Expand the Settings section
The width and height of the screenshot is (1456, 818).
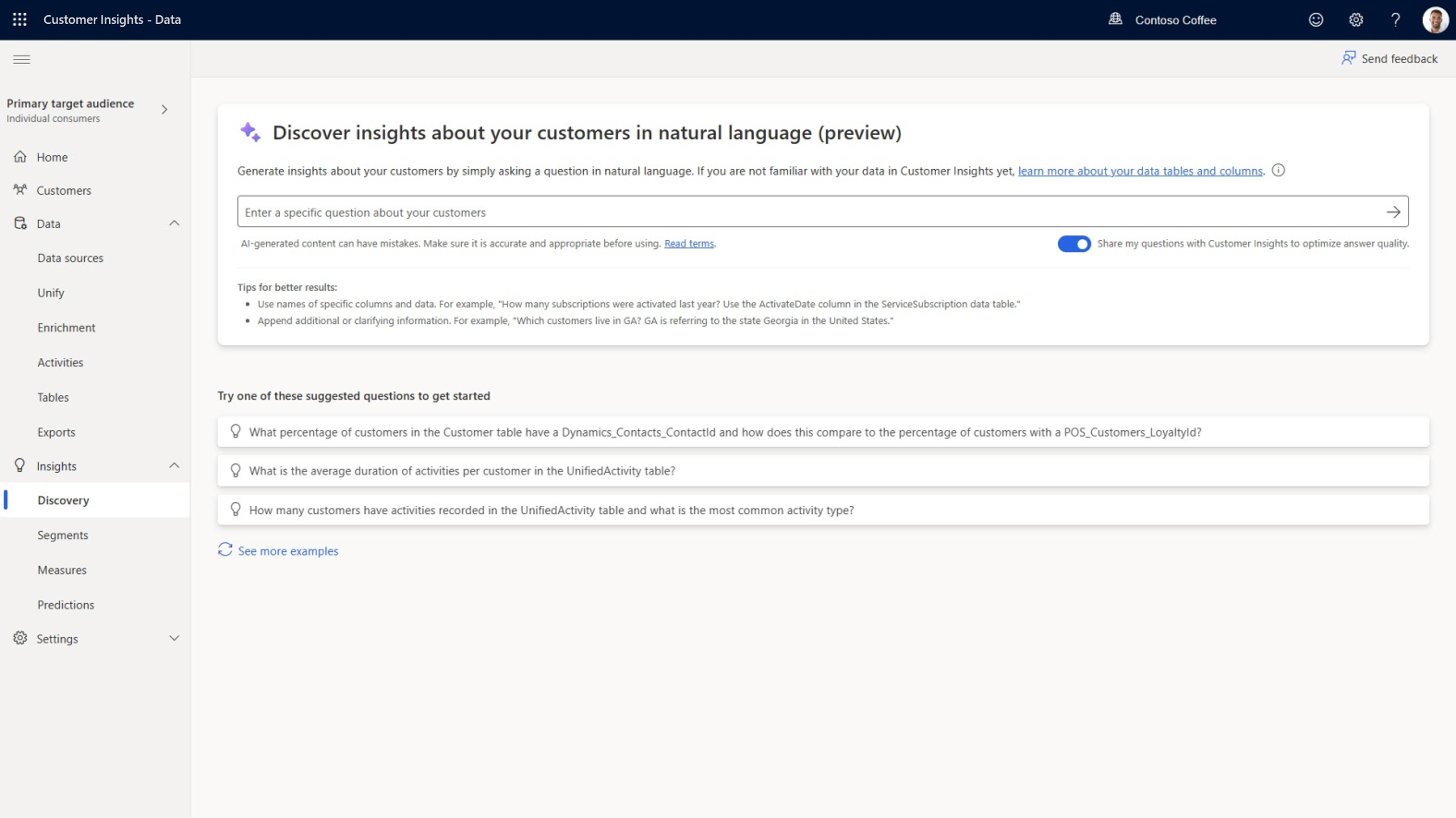(173, 638)
